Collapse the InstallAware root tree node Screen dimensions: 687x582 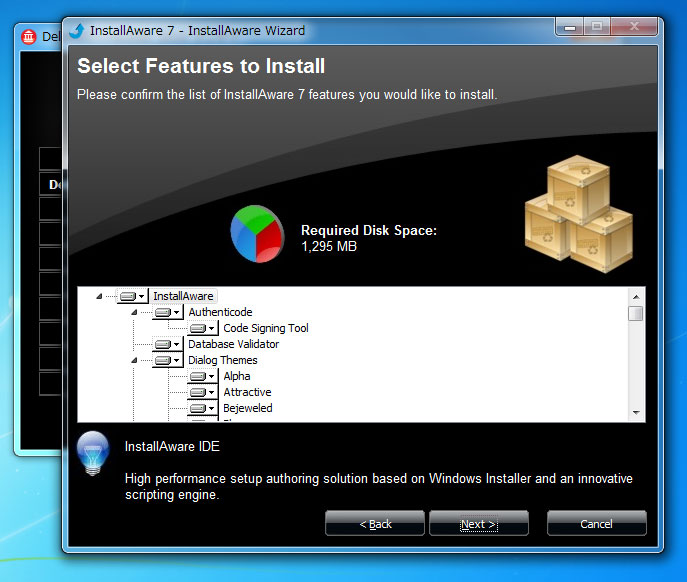point(99,297)
